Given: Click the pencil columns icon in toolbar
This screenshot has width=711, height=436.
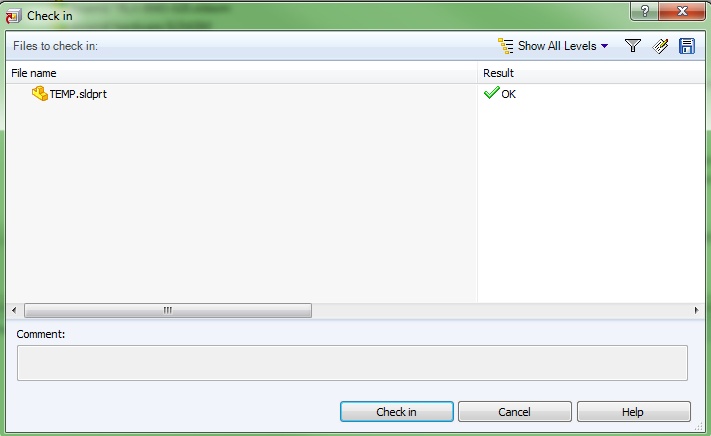Looking at the screenshot, I should point(660,46).
